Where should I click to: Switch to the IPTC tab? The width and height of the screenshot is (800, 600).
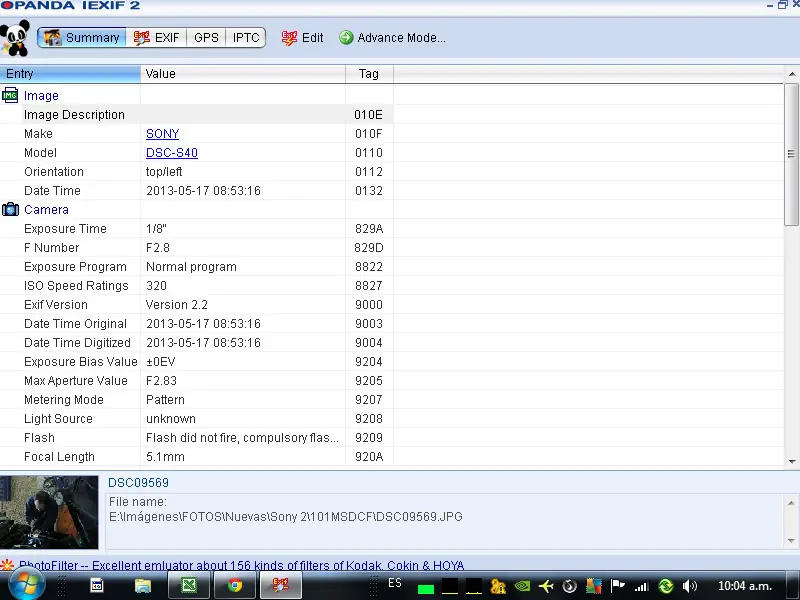point(246,38)
